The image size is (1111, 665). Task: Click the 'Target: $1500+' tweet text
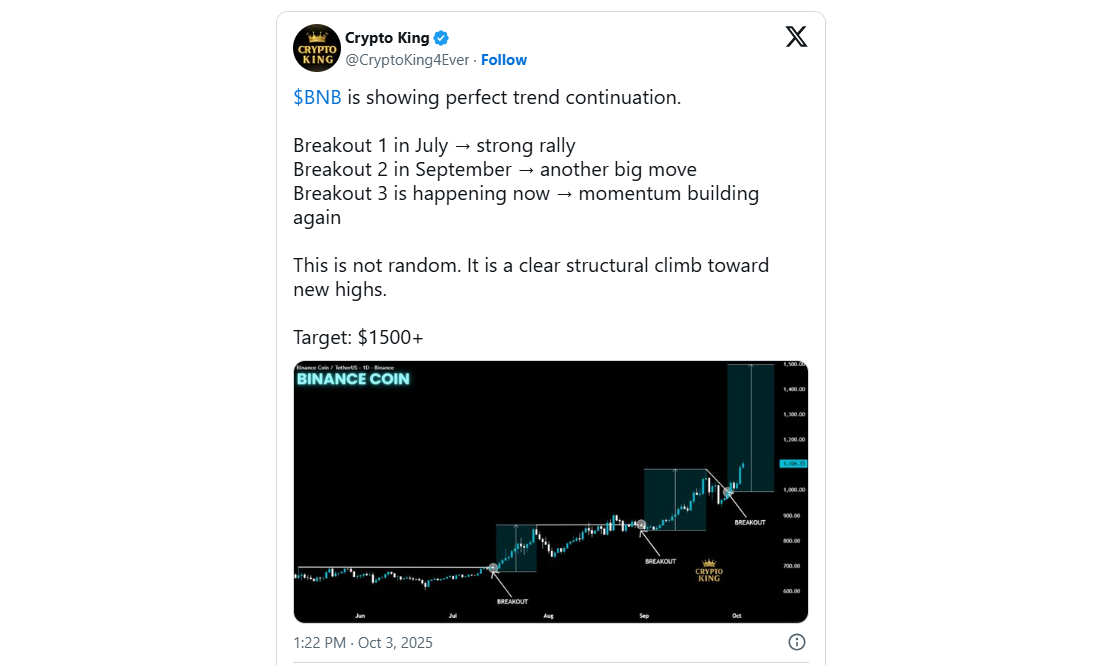click(x=358, y=338)
